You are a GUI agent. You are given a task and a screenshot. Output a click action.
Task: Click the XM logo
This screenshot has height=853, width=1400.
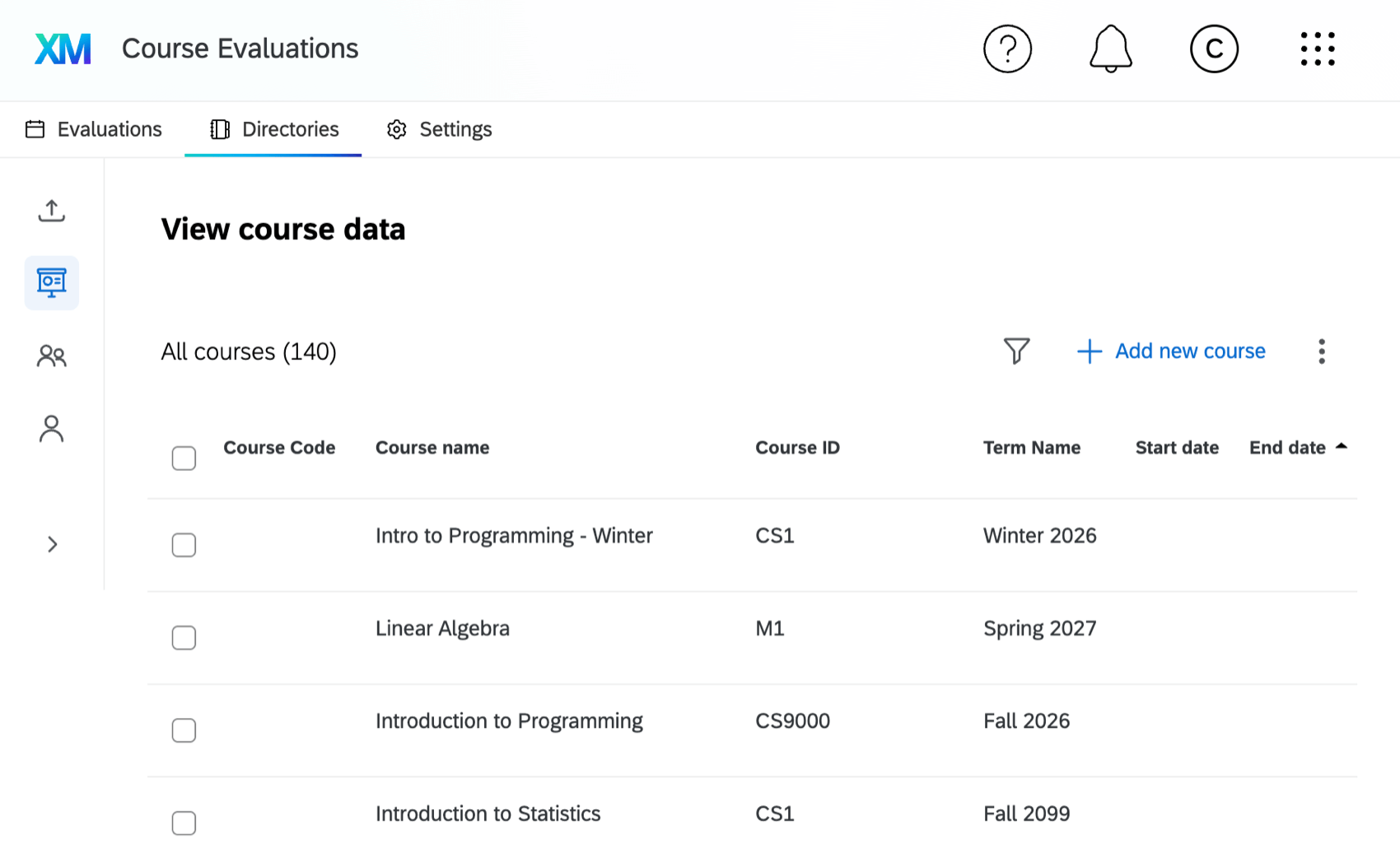63,49
